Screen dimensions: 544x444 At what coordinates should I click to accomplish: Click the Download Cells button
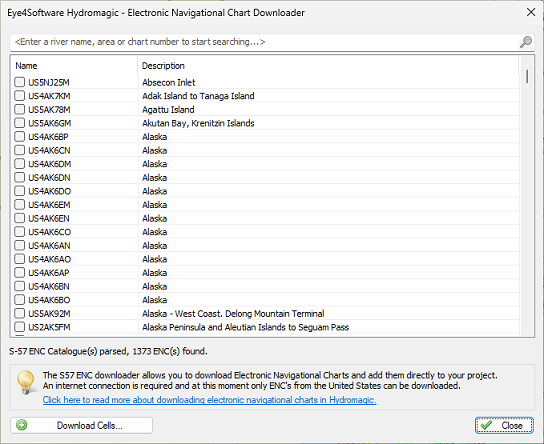[x=82, y=425]
